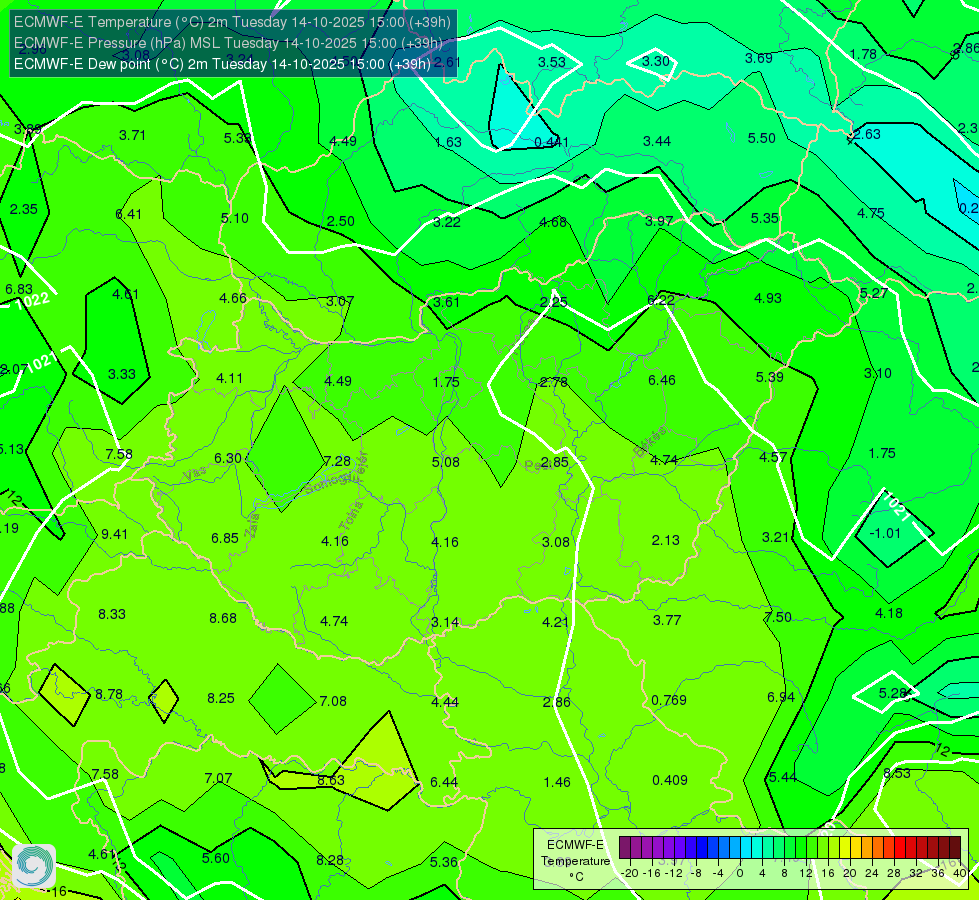The image size is (979, 900).
Task: Click the negative dew point value -1.01
Action: 885,533
